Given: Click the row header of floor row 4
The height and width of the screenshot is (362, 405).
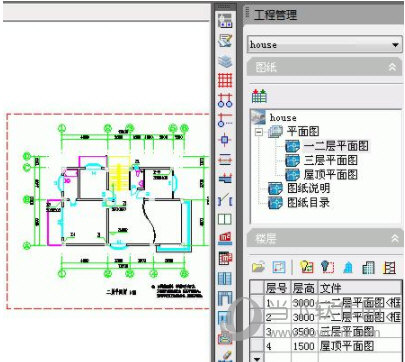Looking at the screenshot, I should [257, 346].
